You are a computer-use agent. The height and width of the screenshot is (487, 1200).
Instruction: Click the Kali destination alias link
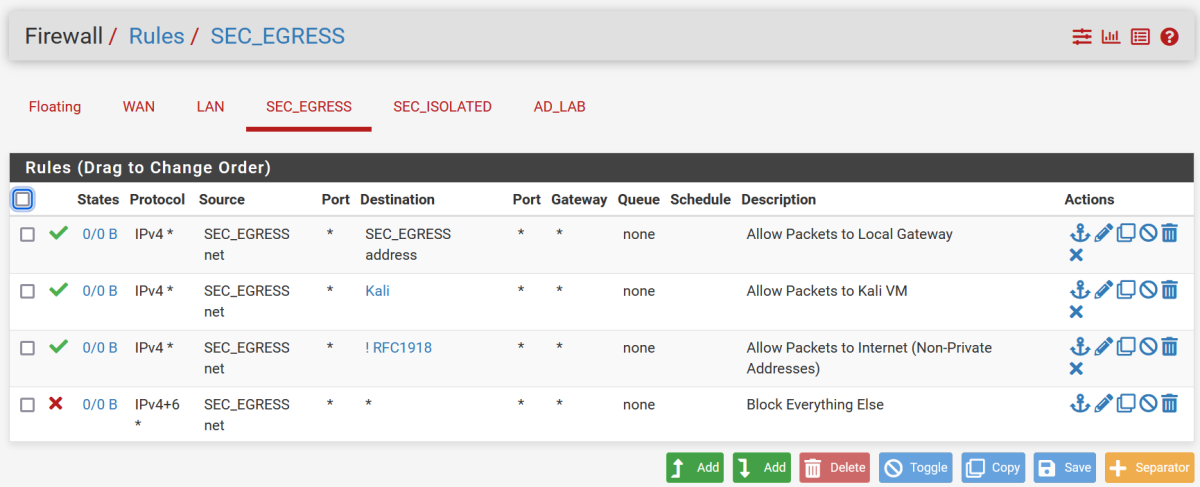click(377, 291)
